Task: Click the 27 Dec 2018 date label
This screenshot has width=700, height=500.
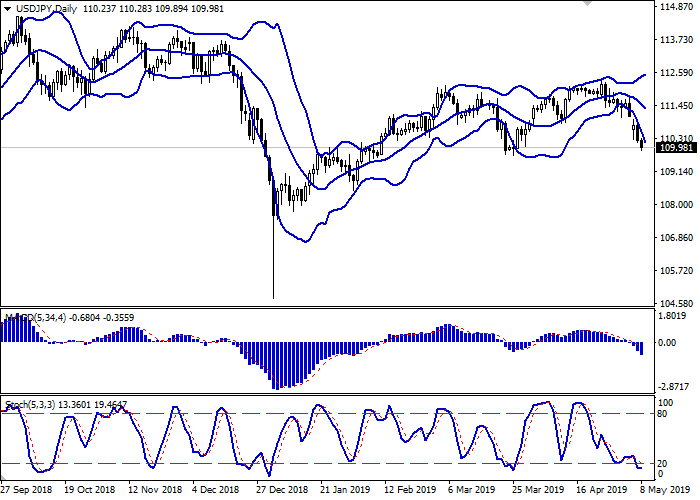Action: 283,490
